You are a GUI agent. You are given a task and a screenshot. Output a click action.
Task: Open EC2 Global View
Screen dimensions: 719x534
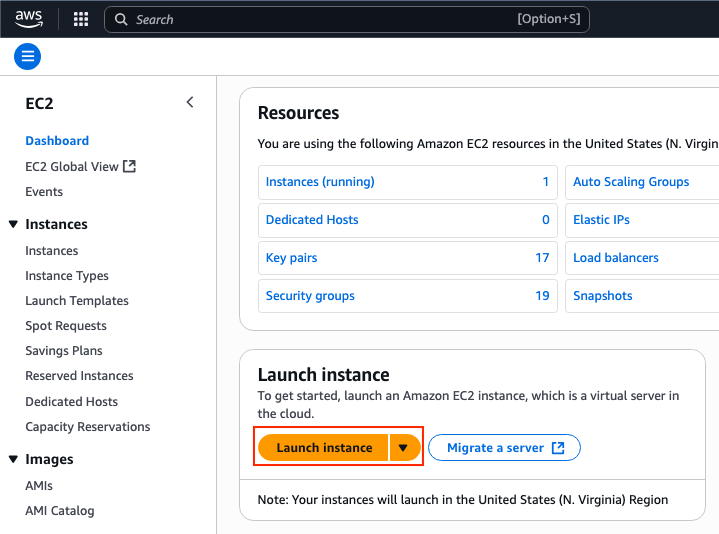coord(72,166)
